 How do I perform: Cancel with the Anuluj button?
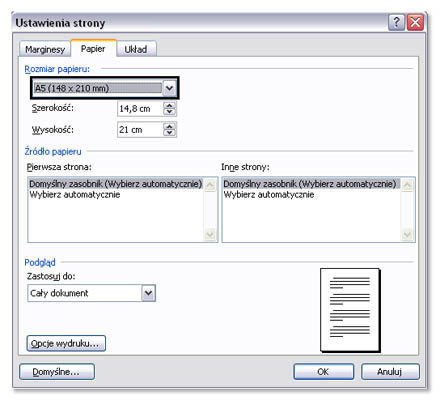pos(390,372)
